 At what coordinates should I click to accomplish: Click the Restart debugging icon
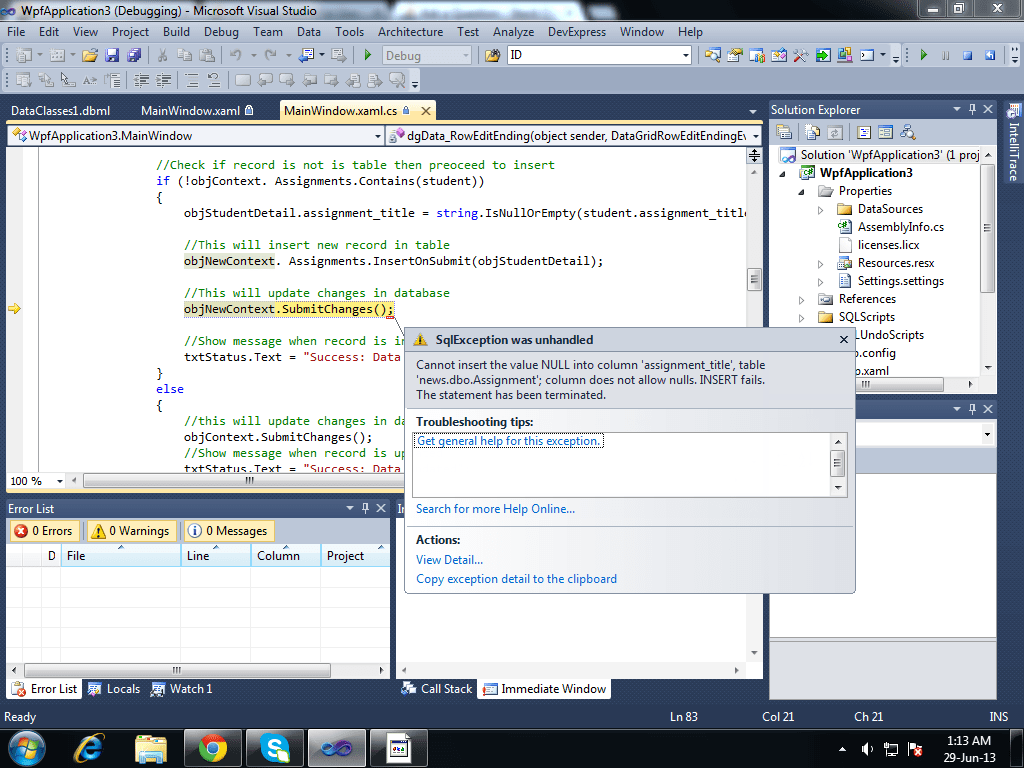click(990, 56)
